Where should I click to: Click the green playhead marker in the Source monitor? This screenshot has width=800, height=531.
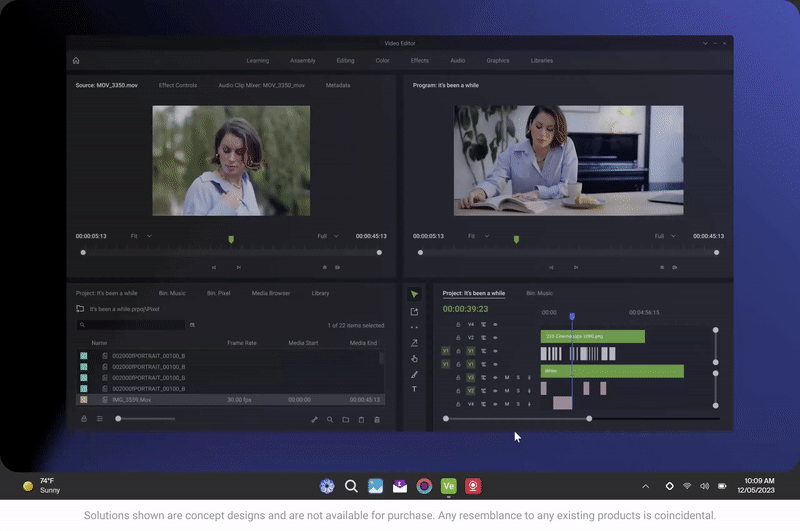(231, 239)
